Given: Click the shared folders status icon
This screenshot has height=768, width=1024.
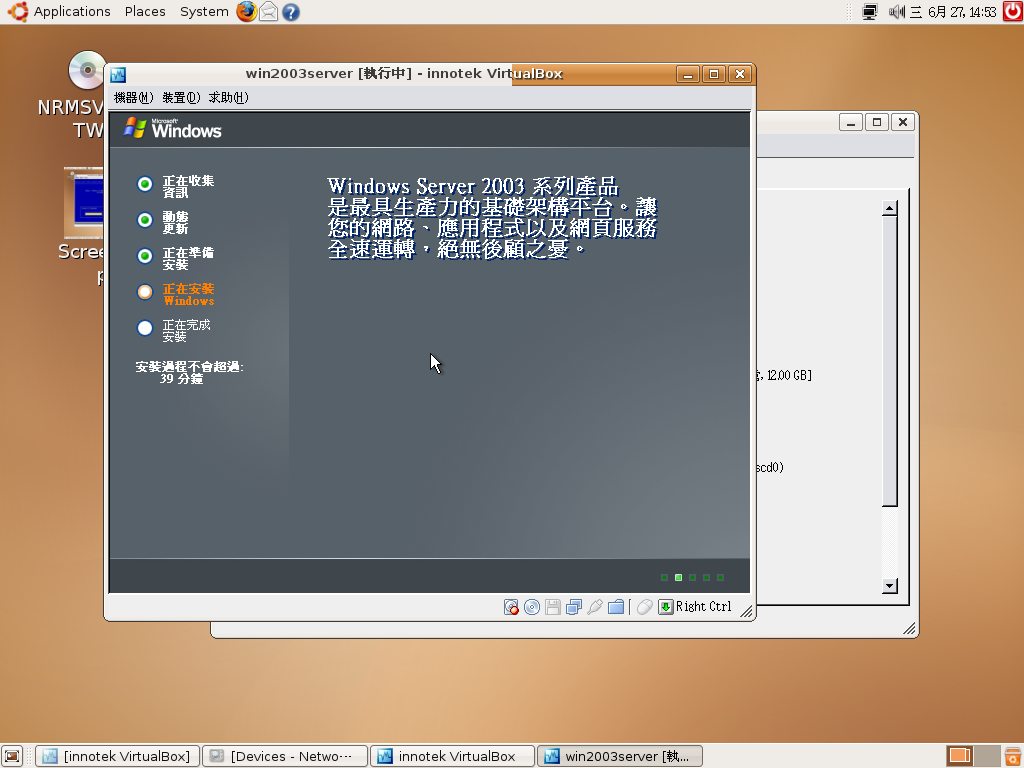Looking at the screenshot, I should pyautogui.click(x=616, y=607).
